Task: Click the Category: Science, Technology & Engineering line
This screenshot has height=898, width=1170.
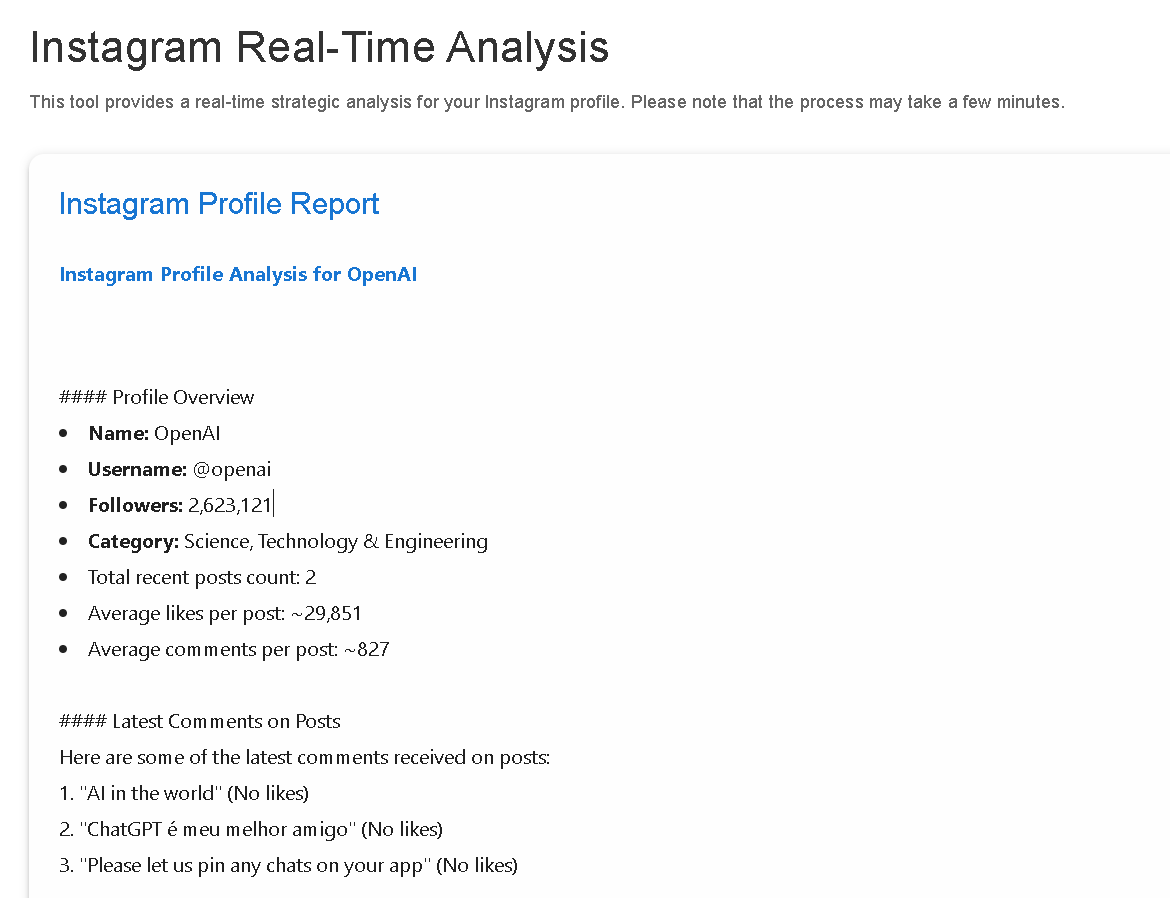Action: 288,541
